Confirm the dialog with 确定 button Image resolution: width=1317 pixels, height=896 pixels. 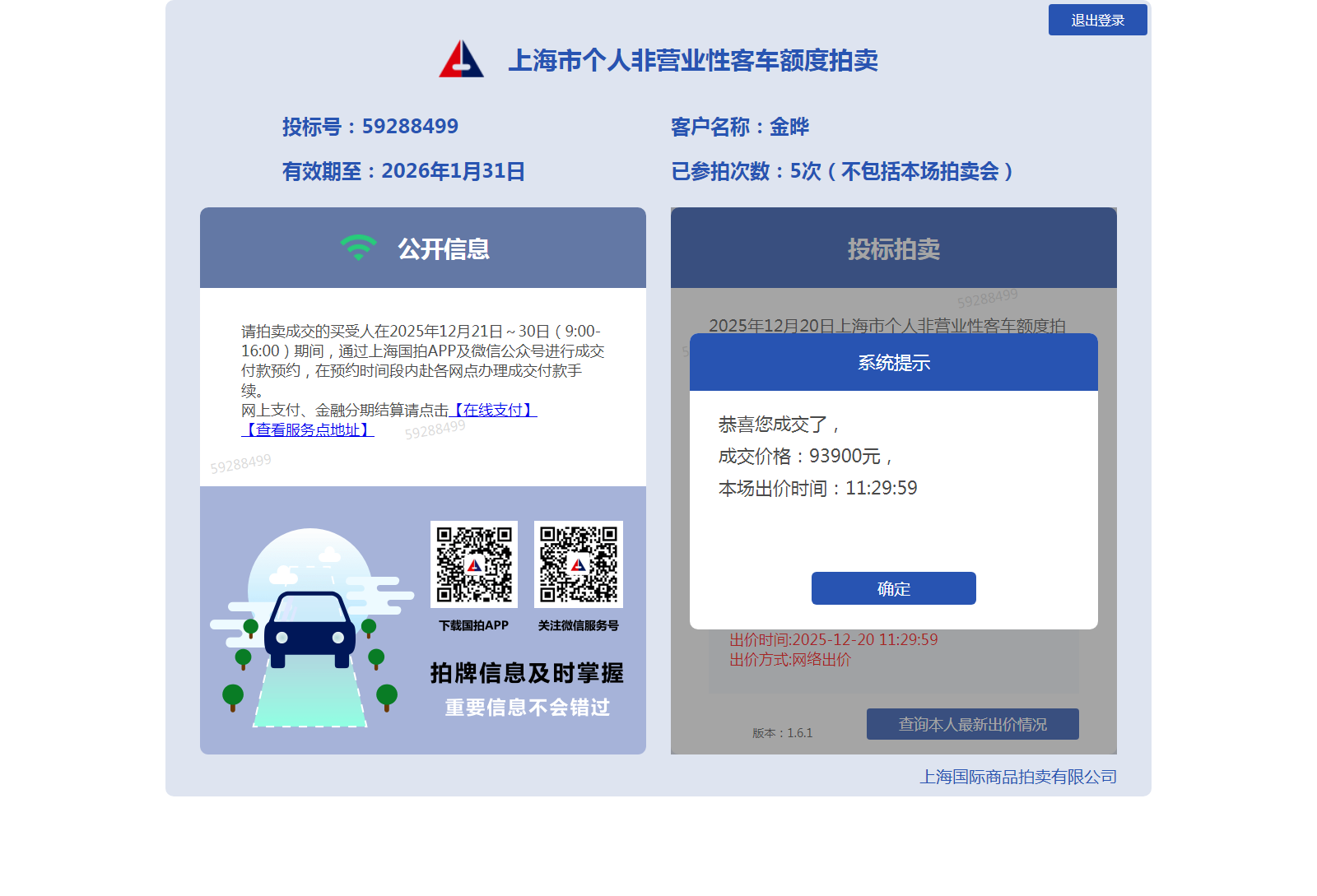[x=893, y=588]
